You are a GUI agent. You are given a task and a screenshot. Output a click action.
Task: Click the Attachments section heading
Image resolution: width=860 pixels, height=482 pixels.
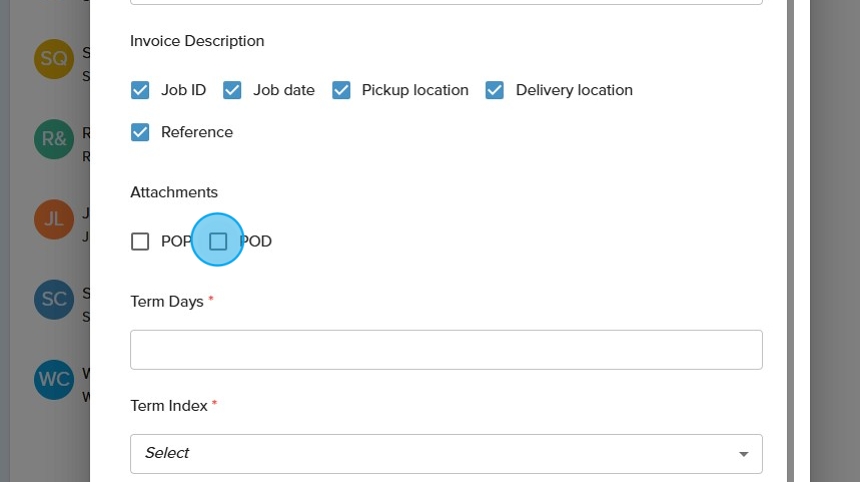174,192
